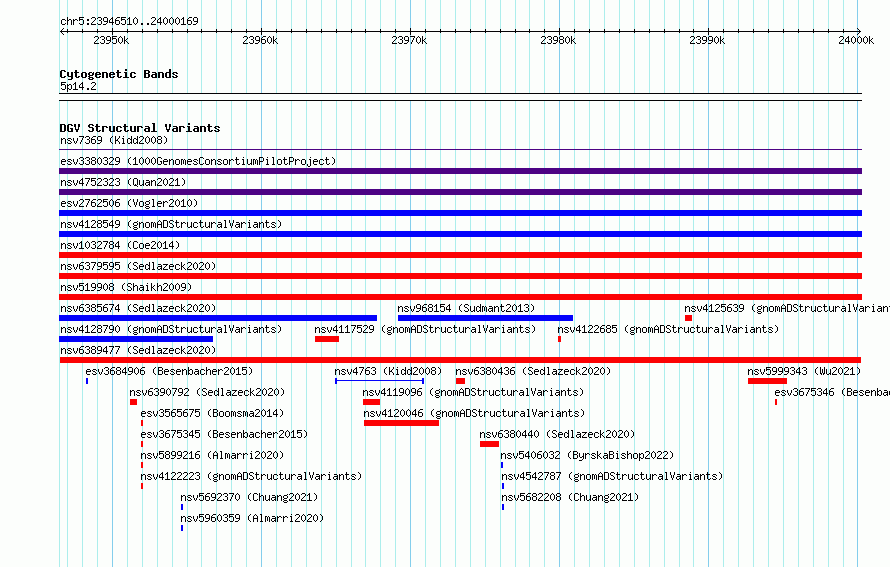Click esv3675345 (Besenbacher2015) label
This screenshot has width=890, height=567.
pos(224,434)
